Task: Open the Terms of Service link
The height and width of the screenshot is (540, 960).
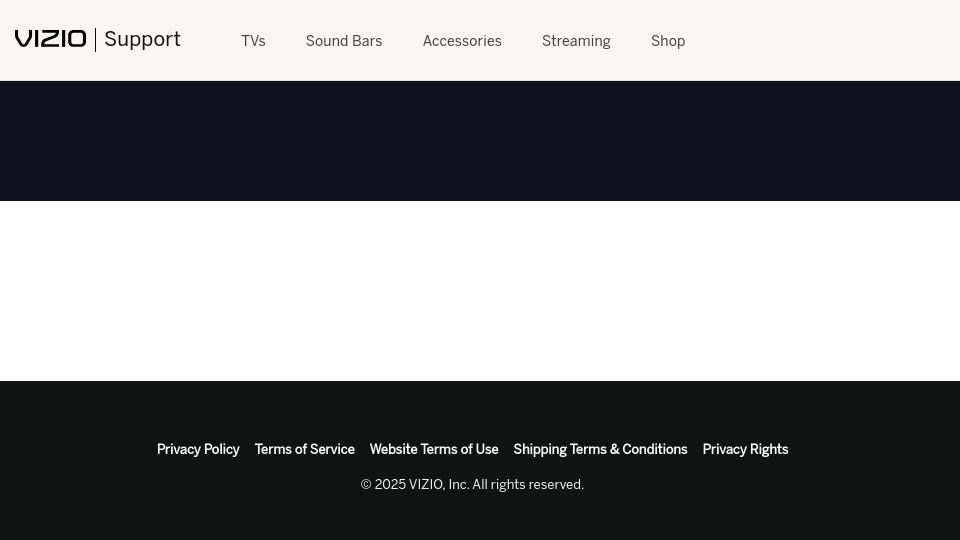Action: coord(304,449)
